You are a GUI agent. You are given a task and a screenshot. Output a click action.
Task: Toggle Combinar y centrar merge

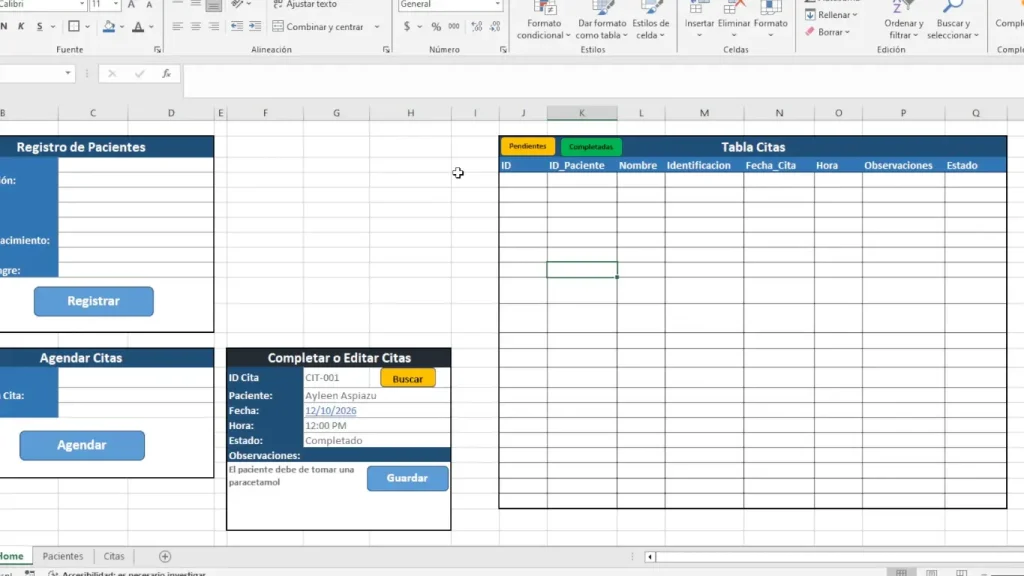click(318, 27)
